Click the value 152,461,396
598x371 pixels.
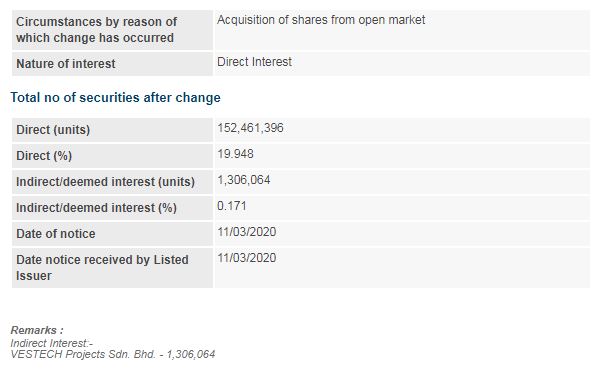pyautogui.click(x=251, y=128)
